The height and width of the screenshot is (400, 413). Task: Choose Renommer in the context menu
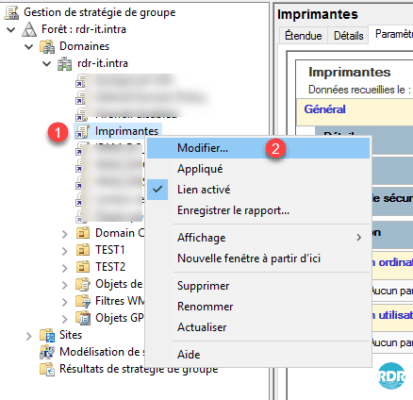[x=259, y=306]
